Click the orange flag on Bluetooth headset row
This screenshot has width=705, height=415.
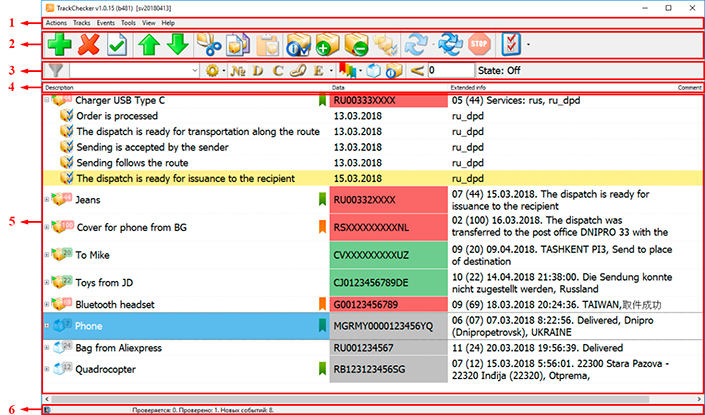coord(322,303)
